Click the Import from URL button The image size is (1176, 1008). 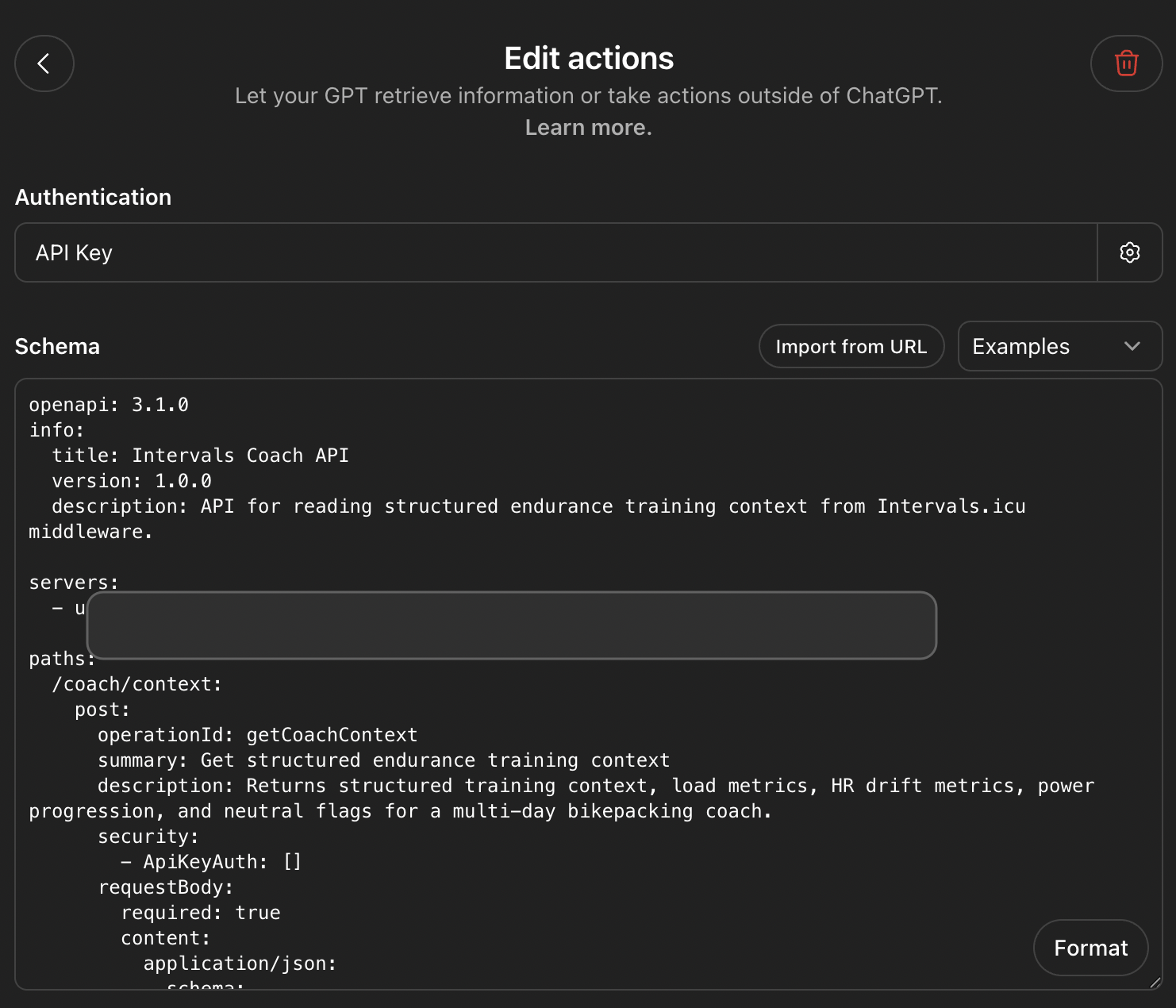851,346
